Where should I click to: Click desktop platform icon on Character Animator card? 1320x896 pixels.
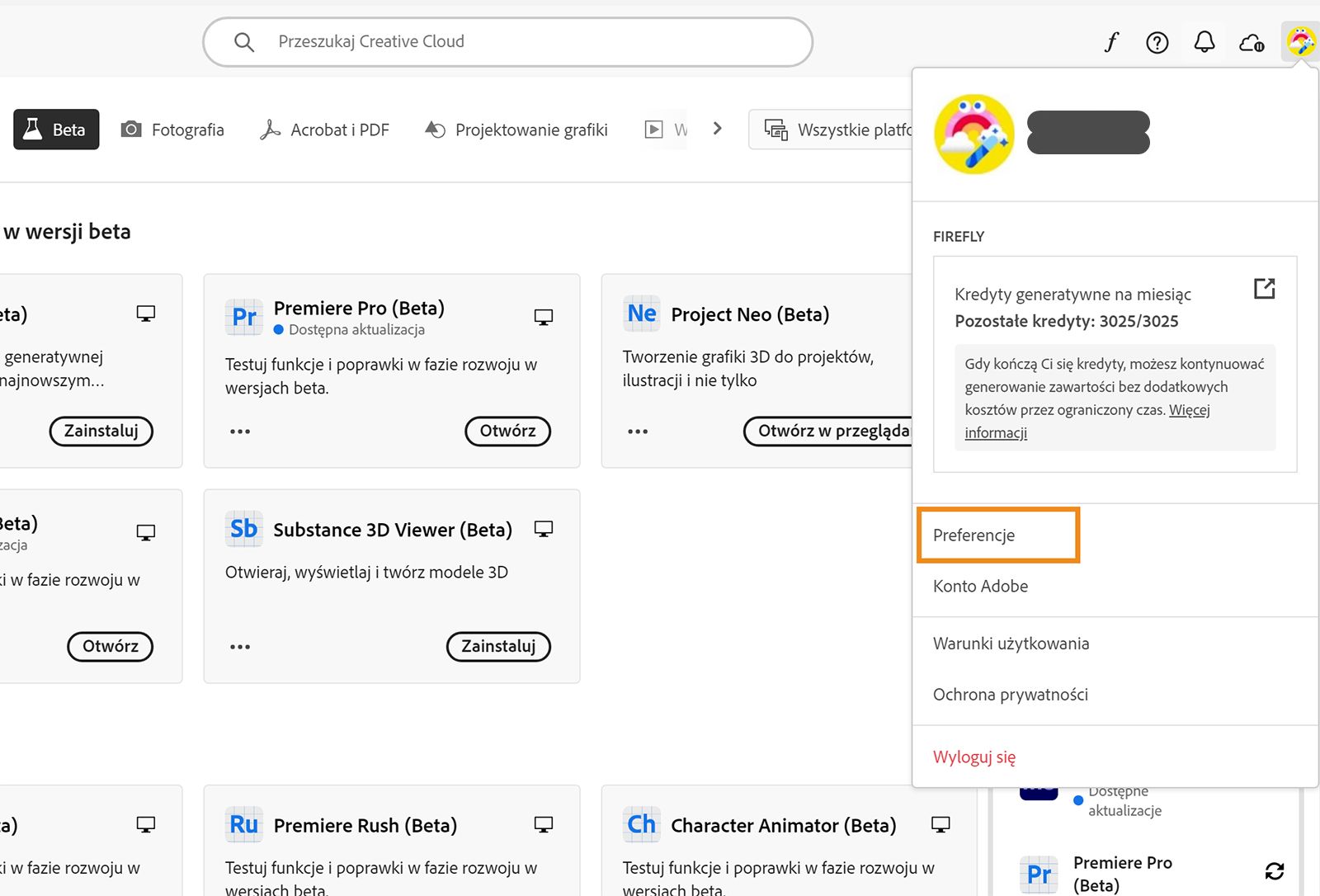point(940,824)
